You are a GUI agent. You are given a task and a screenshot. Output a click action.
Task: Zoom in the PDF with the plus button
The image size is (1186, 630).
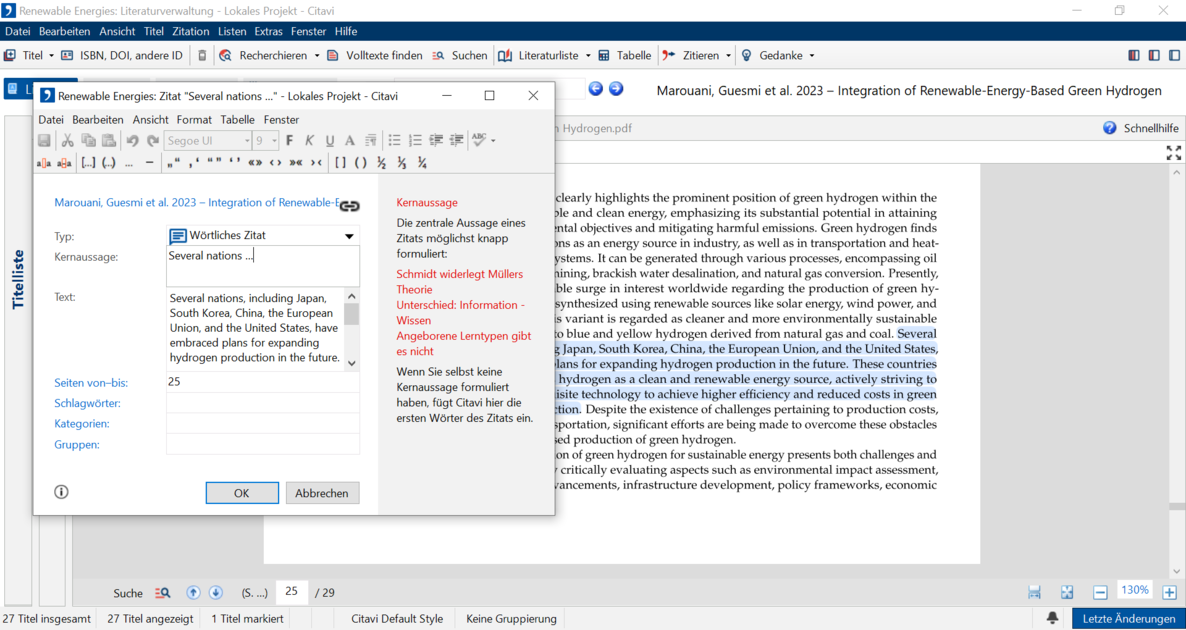[x=1169, y=592]
